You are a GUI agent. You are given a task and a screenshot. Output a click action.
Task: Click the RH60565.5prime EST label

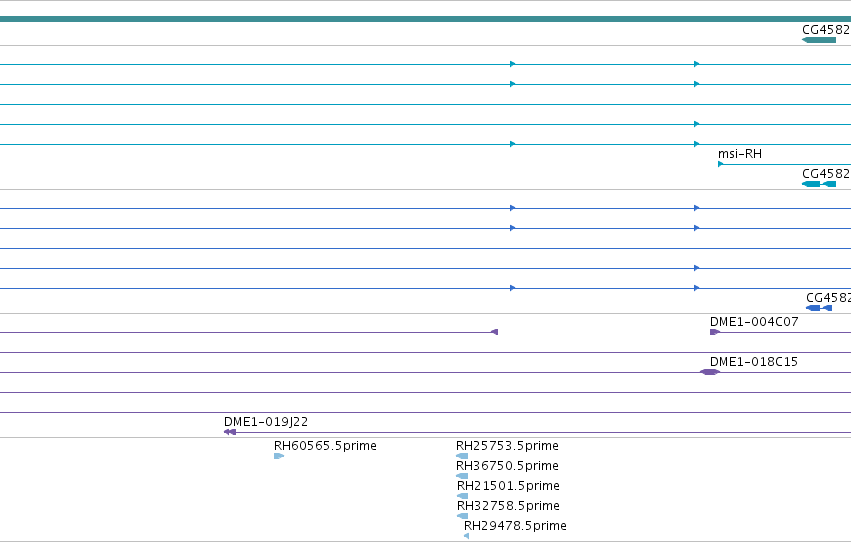[325, 446]
